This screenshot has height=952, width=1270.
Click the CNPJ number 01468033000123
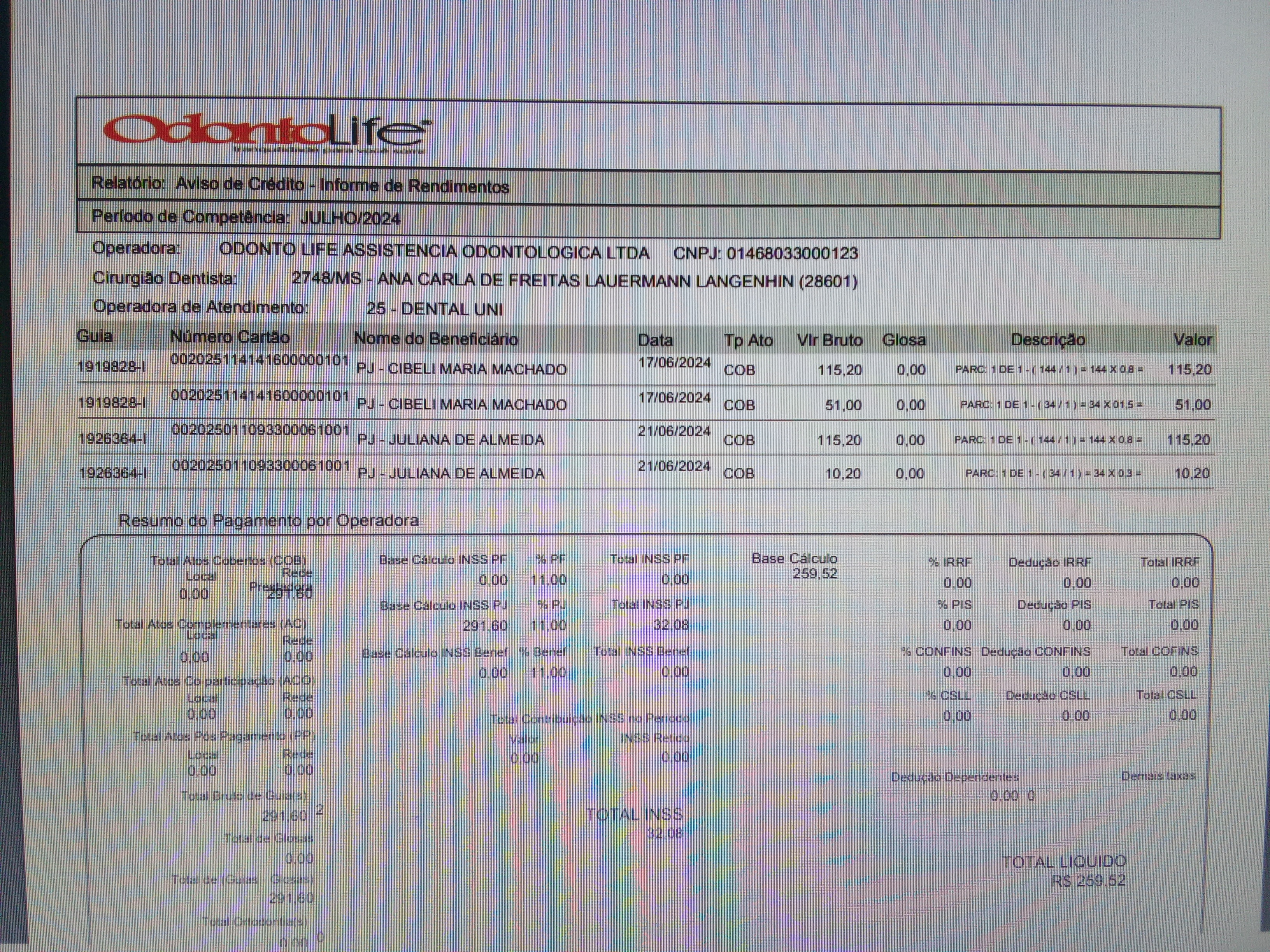click(792, 253)
